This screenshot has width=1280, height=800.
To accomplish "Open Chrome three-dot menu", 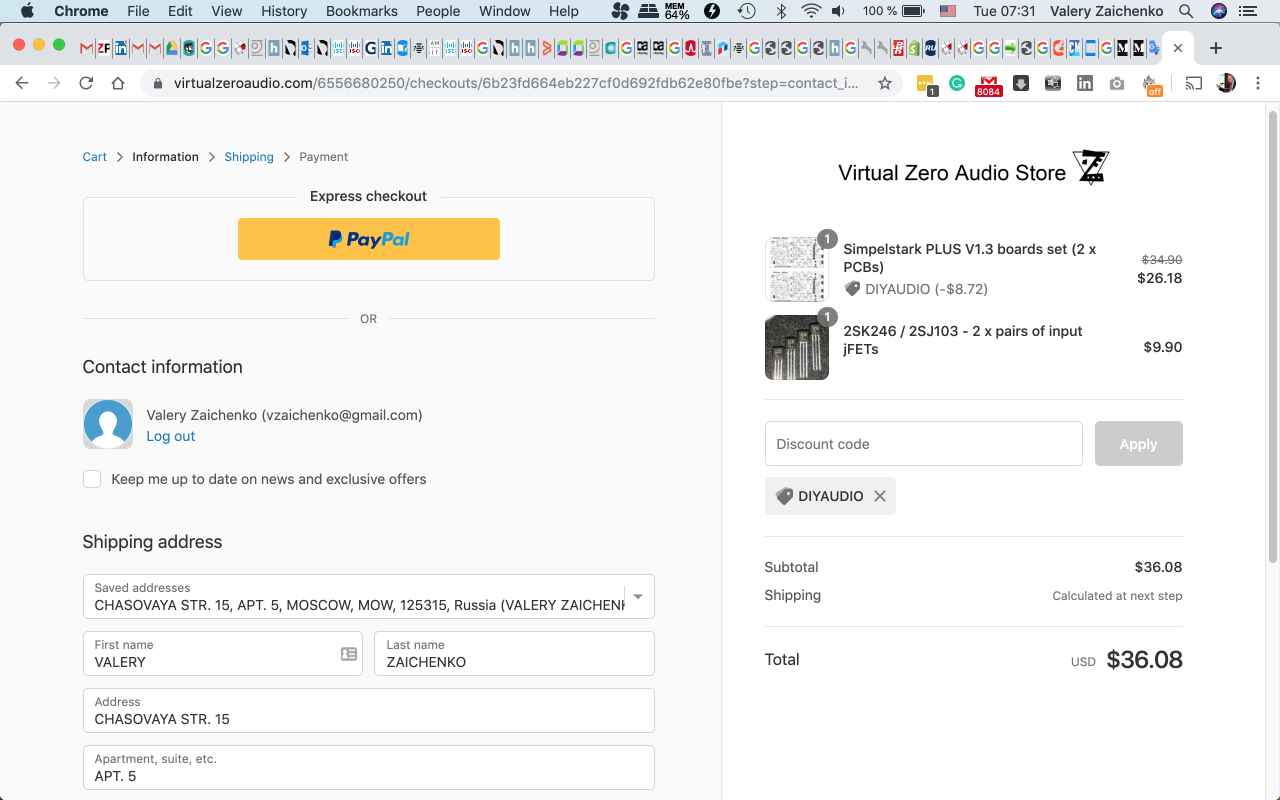I will 1258,84.
